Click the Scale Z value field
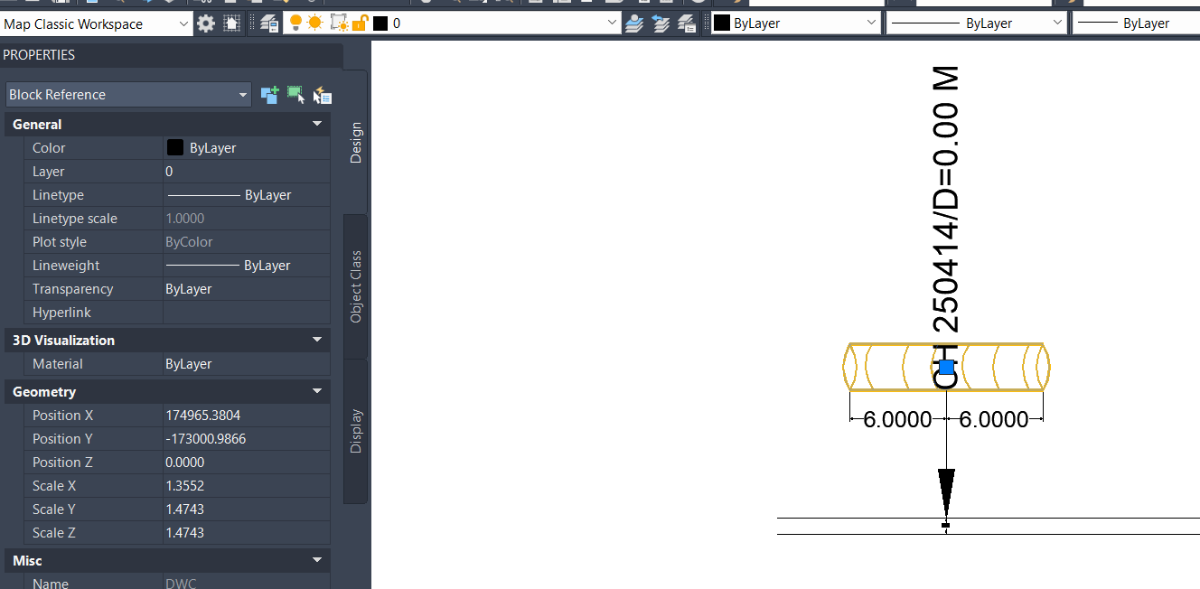The height and width of the screenshot is (589, 1200). [x=246, y=533]
